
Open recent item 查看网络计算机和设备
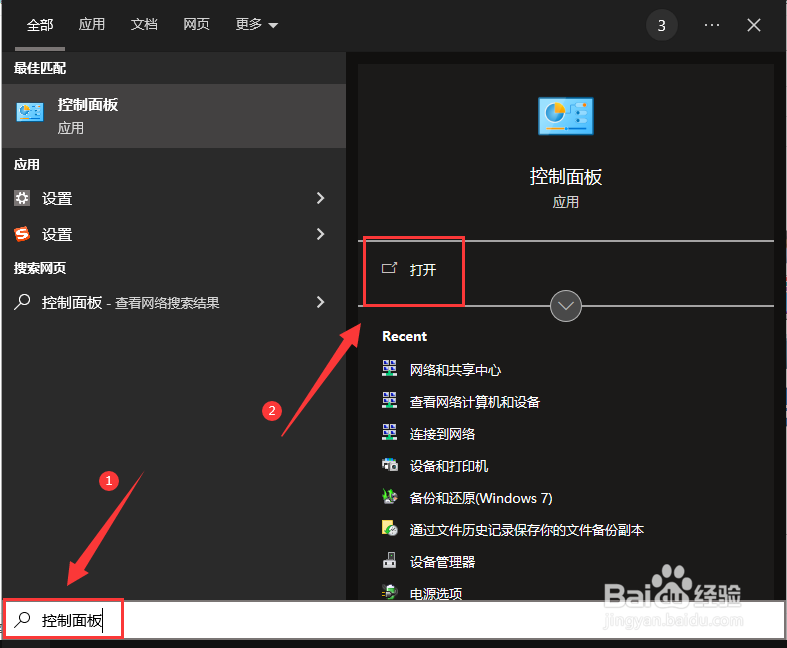click(x=474, y=402)
